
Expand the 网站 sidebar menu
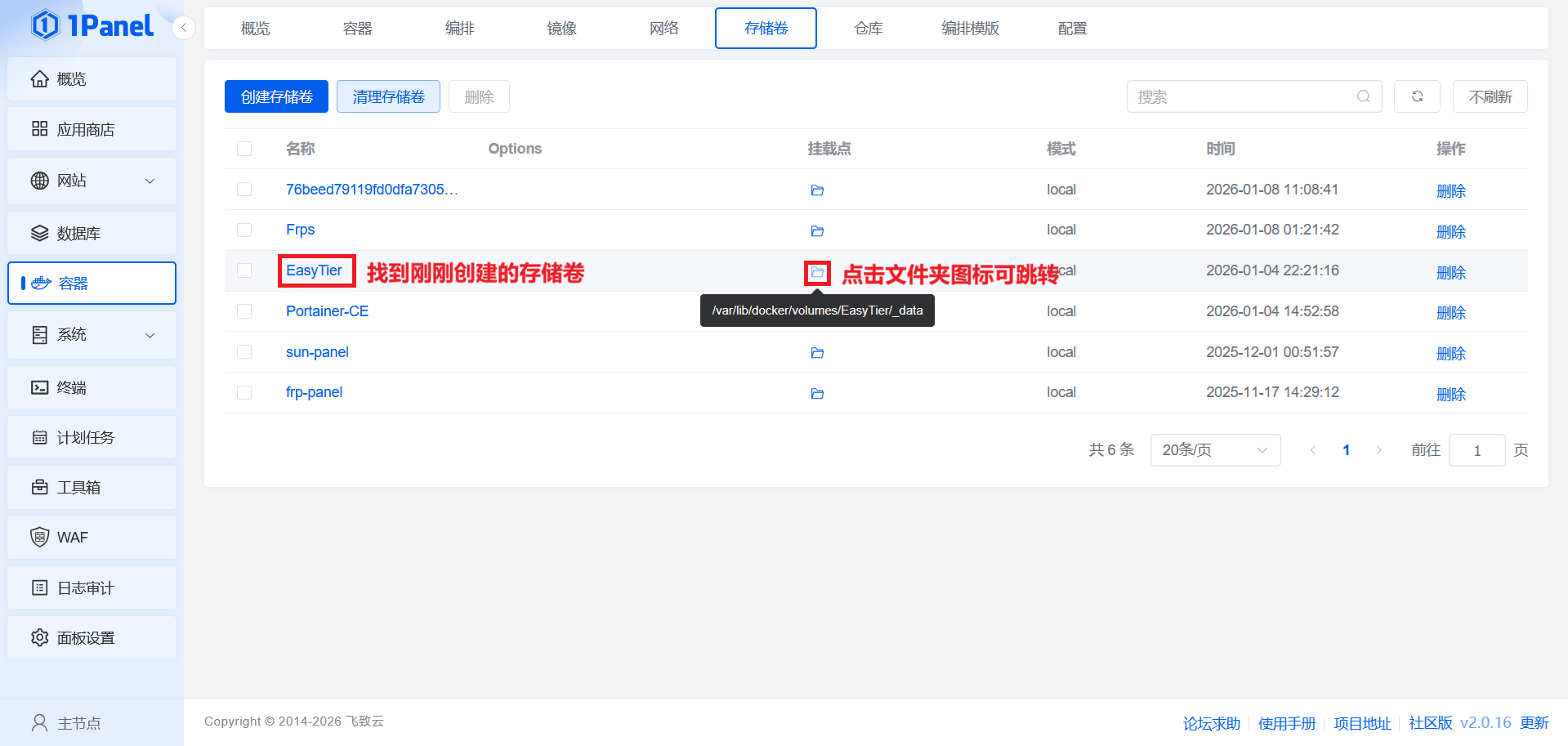[92, 181]
